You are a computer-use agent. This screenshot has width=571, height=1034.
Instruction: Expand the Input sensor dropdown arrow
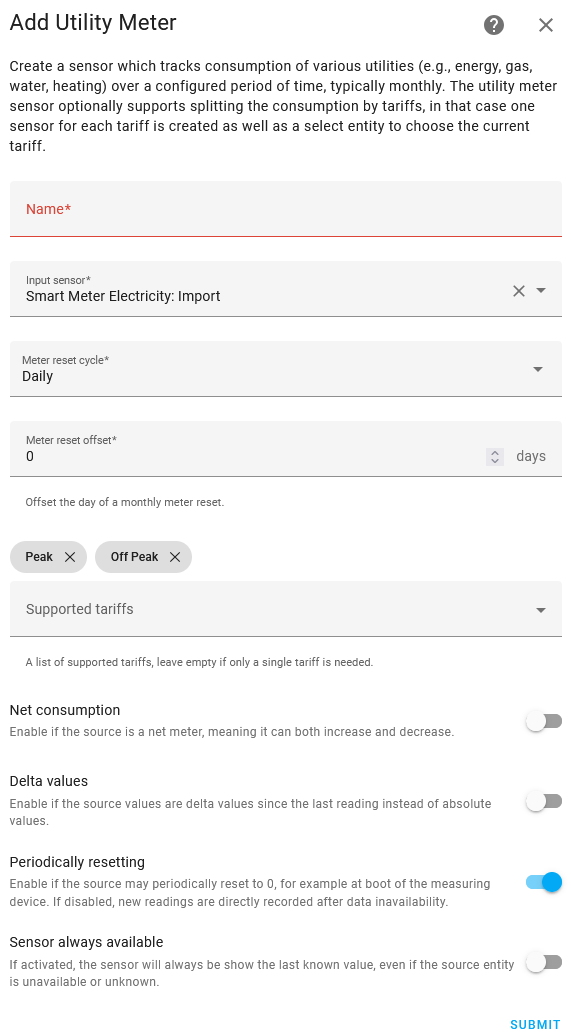541,291
